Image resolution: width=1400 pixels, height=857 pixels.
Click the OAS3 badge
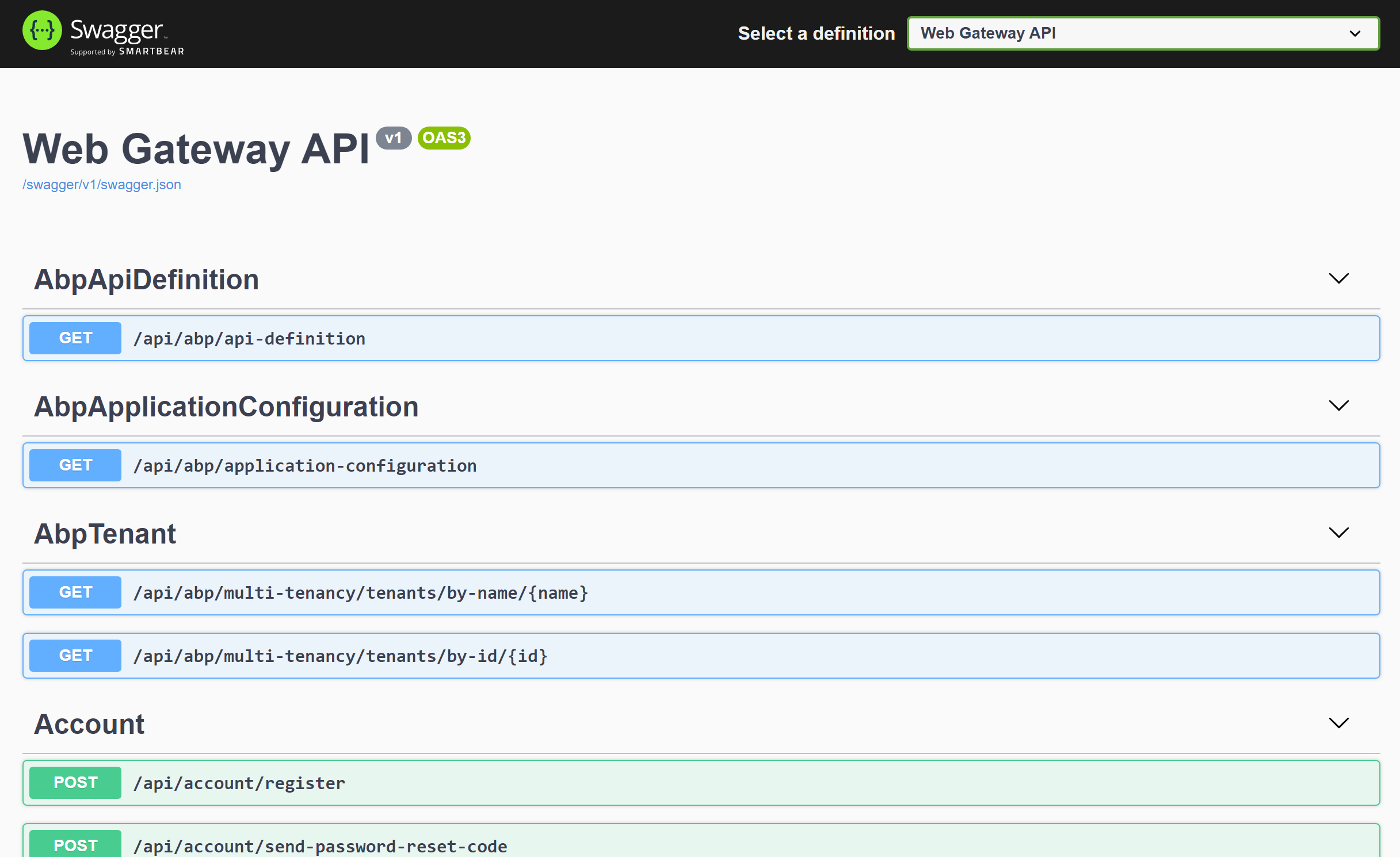tap(444, 138)
